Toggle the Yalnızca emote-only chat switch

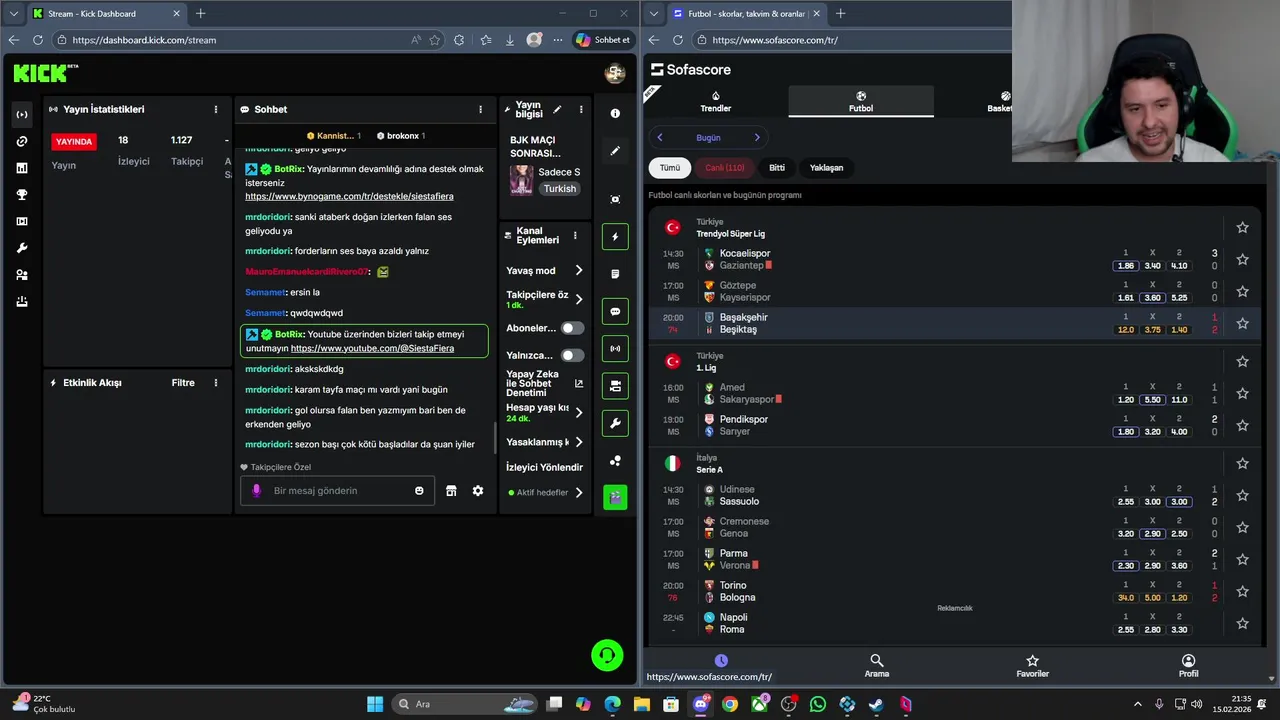click(572, 355)
